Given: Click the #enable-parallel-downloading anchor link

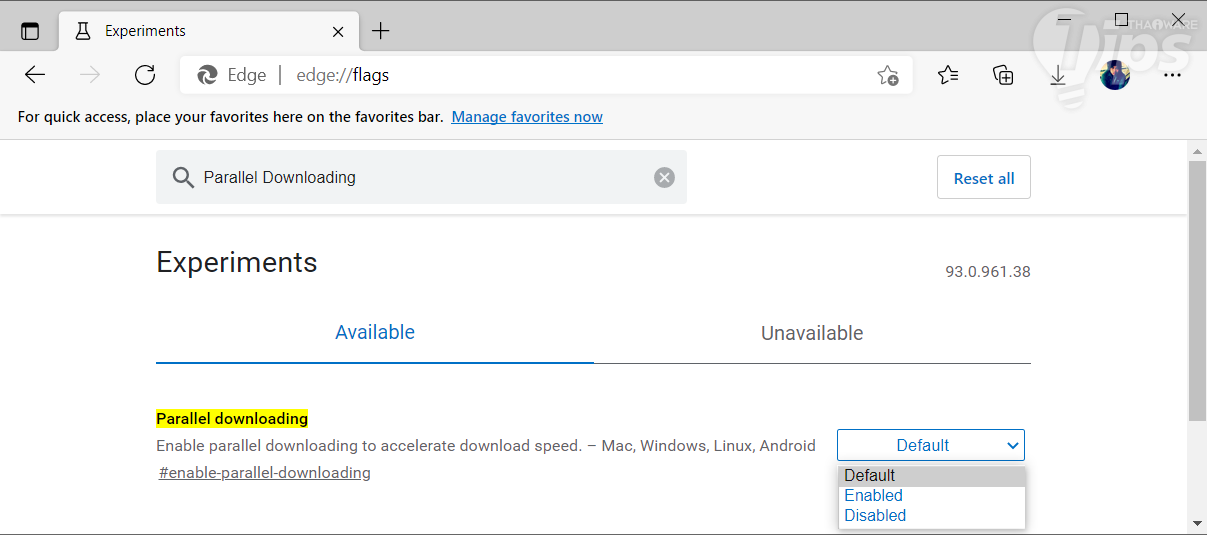Looking at the screenshot, I should coord(265,473).
